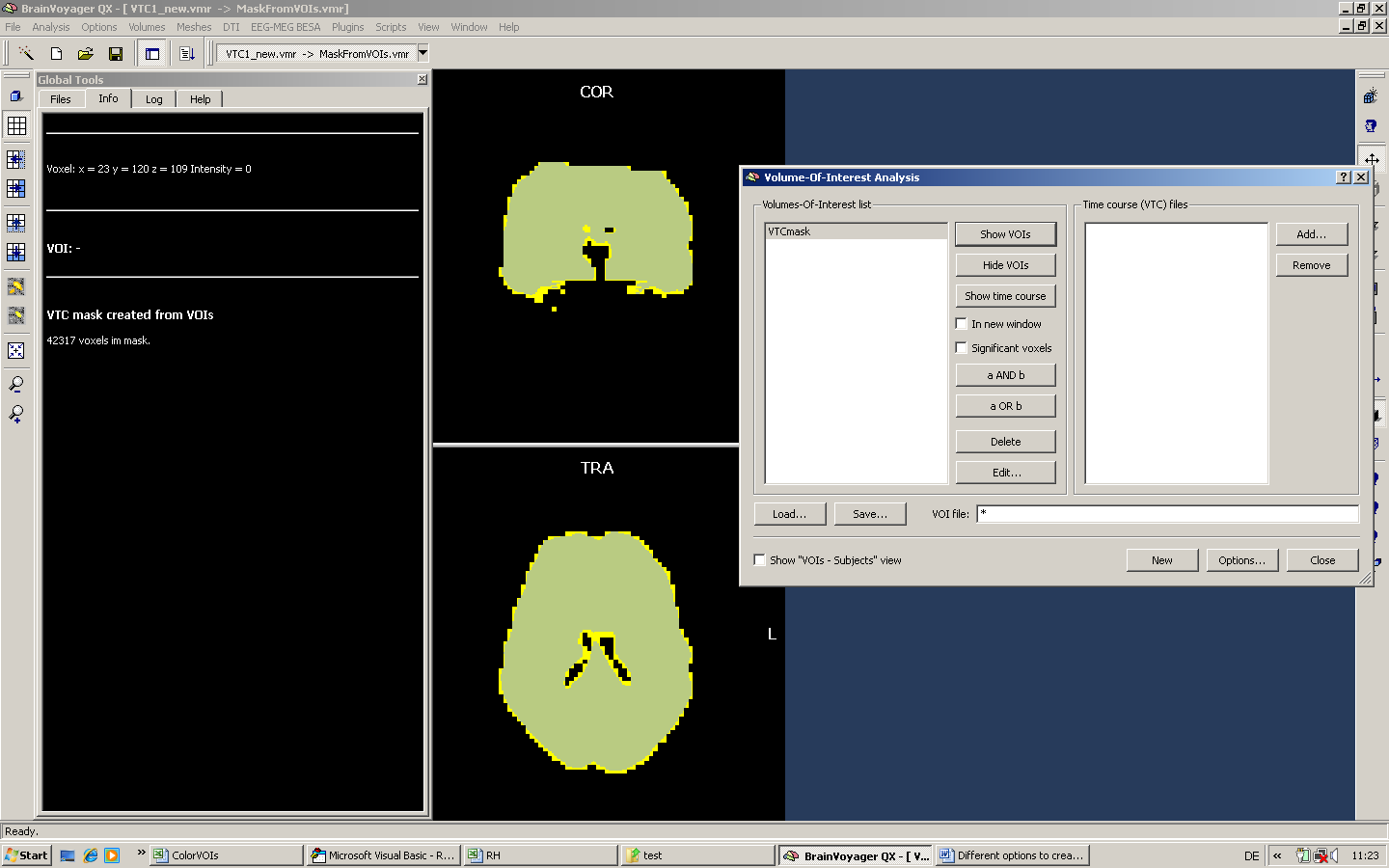Click the fourth blue grid arrows icon

pos(16,252)
